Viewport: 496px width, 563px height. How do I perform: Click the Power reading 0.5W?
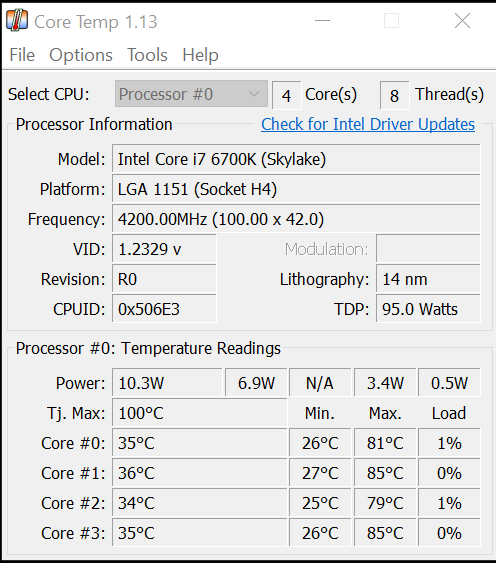click(x=449, y=383)
